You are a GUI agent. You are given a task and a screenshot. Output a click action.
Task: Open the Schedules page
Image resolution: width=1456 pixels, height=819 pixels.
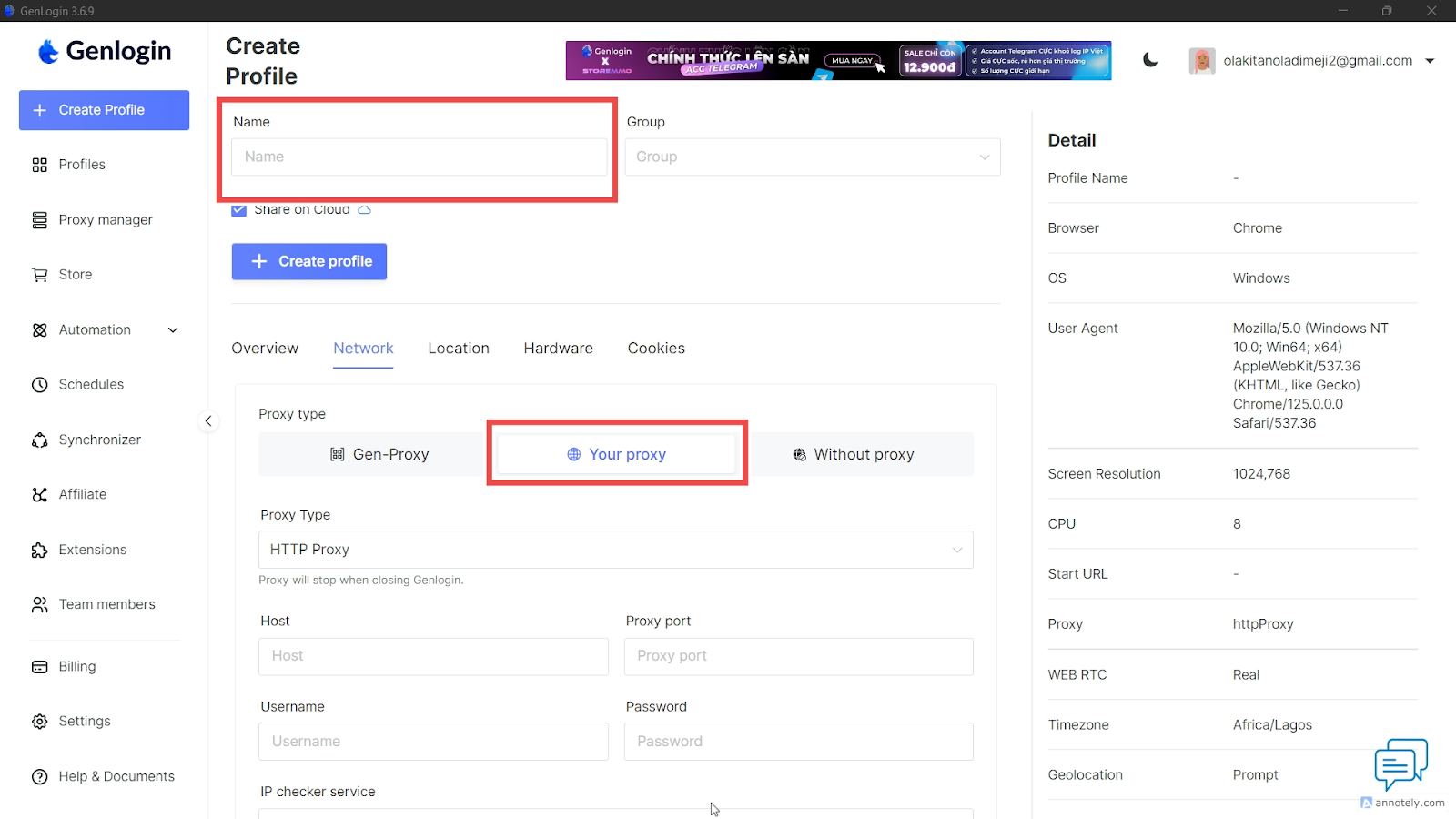91,385
